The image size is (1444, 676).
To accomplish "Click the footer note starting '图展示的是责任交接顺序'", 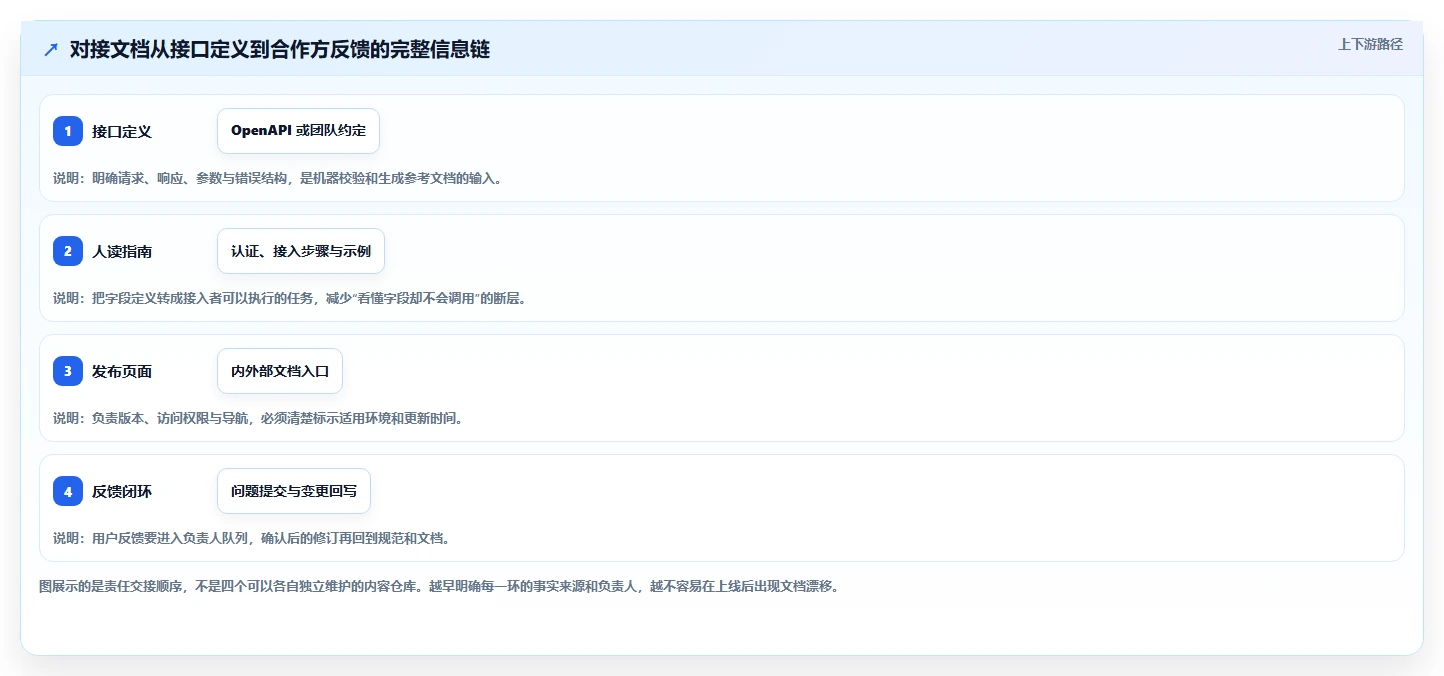I will [x=438, y=586].
